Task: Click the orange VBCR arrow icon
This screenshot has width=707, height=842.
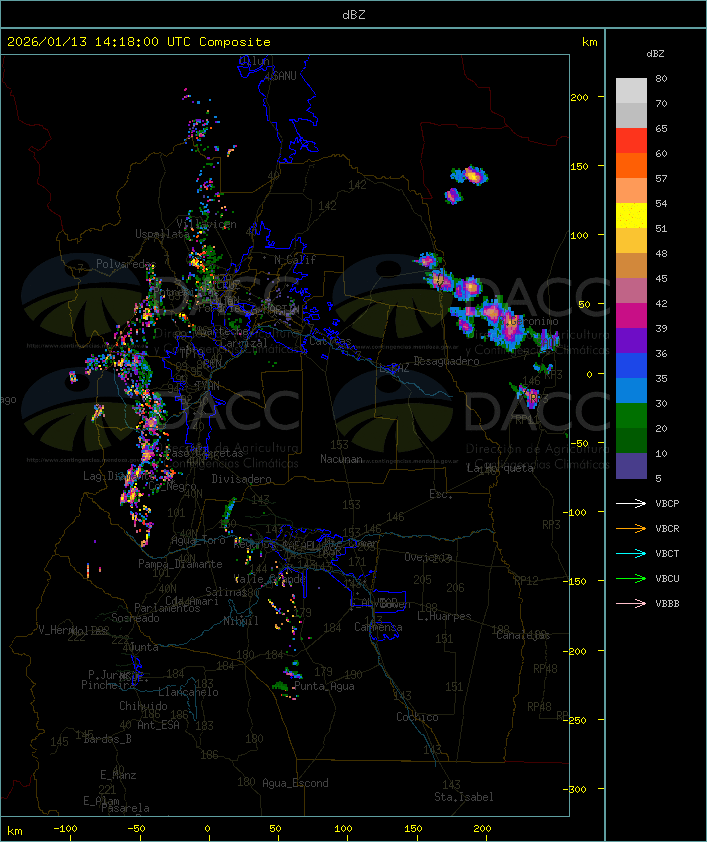Action: click(x=632, y=529)
